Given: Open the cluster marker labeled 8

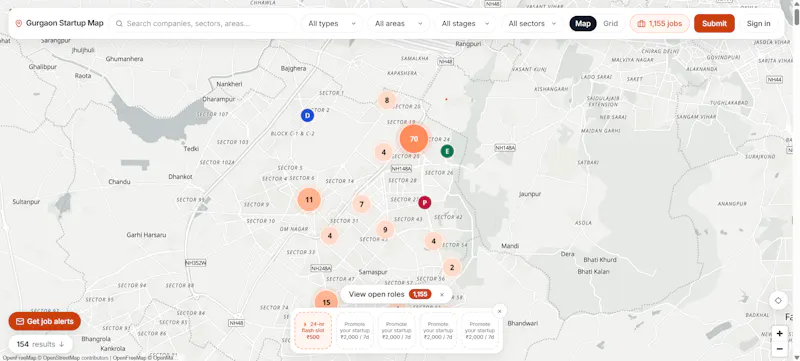Looking at the screenshot, I should pos(387,100).
